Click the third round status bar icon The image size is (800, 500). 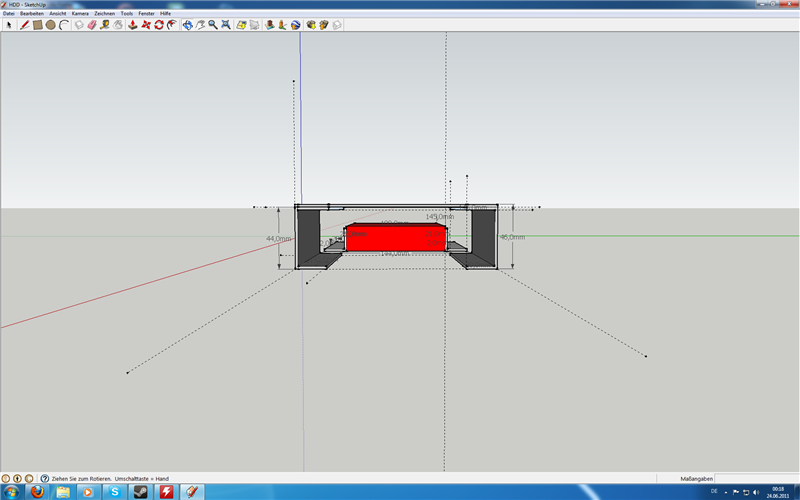pos(29,479)
